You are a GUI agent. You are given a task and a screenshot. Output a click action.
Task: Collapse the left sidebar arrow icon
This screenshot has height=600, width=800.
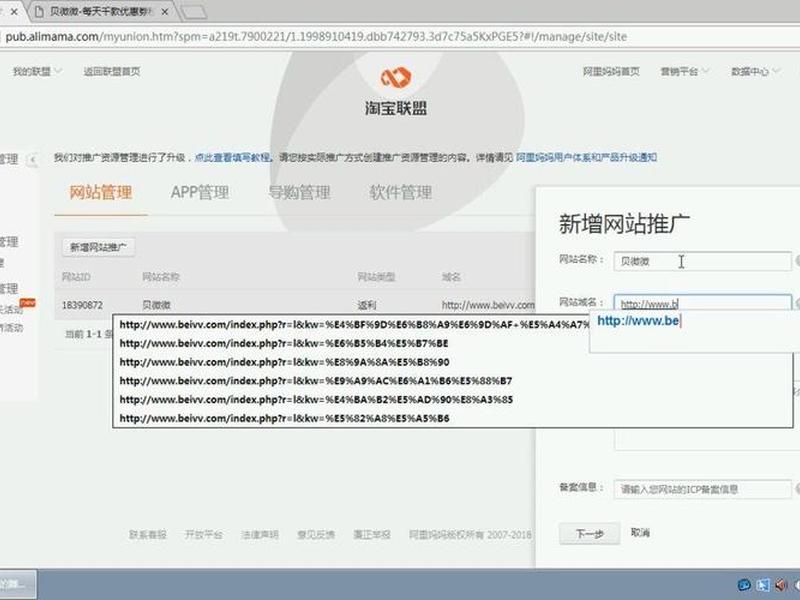(x=32, y=160)
